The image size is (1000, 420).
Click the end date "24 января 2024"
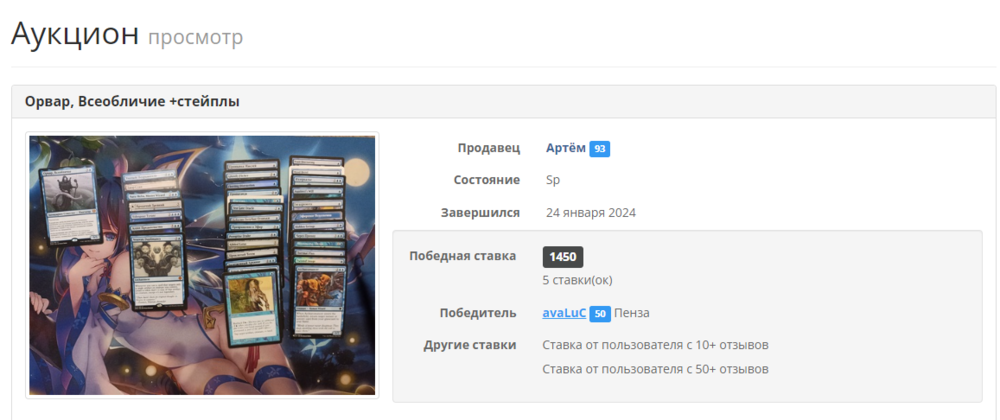tap(590, 213)
